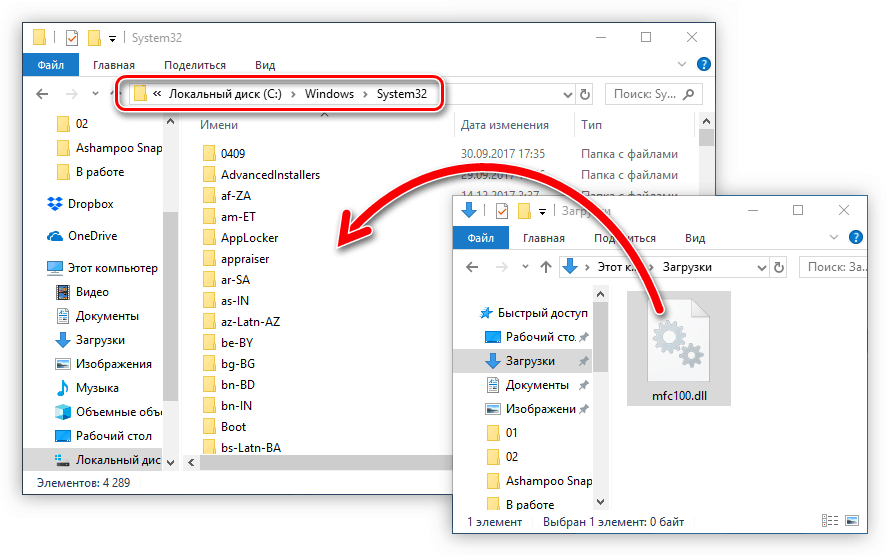This screenshot has width=890, height=556.
Task: Expand the address bar history in the System32 window
Action: pyautogui.click(x=567, y=95)
